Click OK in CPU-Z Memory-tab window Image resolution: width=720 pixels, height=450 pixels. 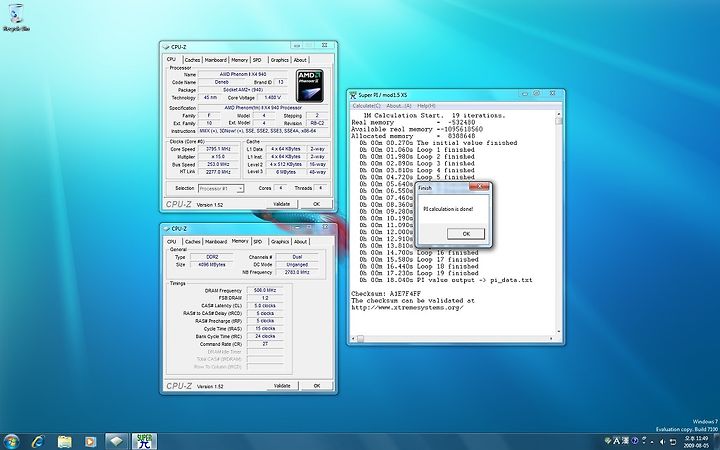[317, 386]
